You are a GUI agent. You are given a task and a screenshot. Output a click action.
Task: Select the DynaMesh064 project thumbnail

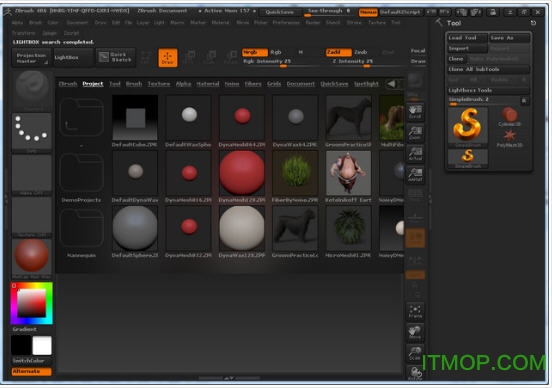(242, 118)
